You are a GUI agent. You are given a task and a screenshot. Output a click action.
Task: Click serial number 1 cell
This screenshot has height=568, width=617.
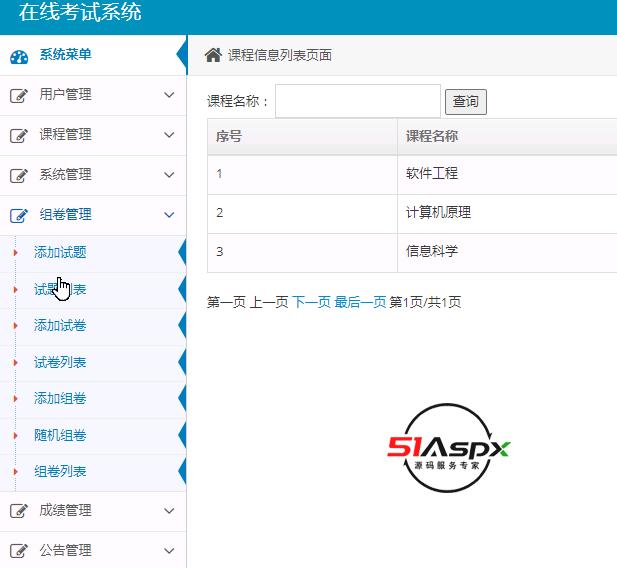[x=302, y=174]
